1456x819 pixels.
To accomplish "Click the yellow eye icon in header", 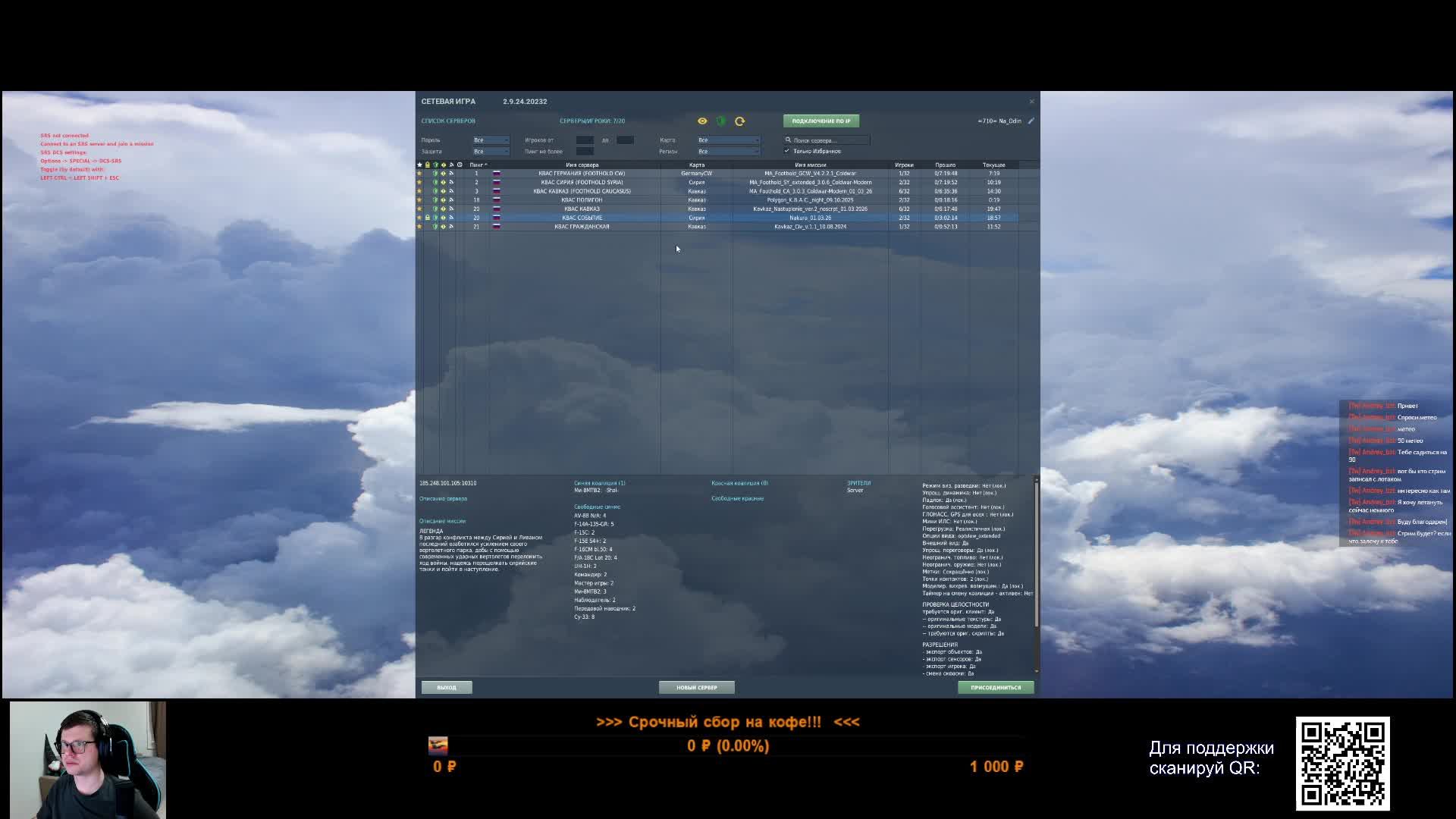I will coord(702,121).
